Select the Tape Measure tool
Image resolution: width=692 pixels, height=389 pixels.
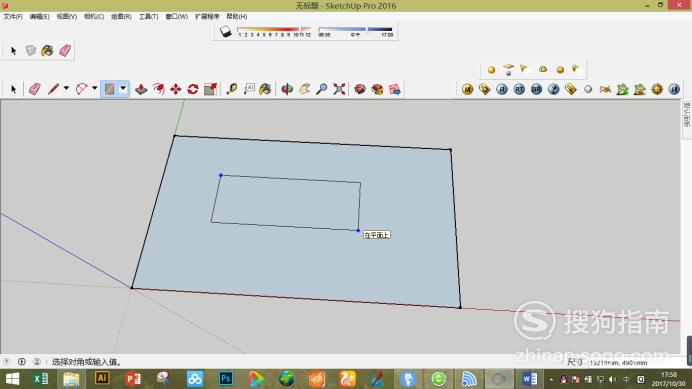[x=232, y=89]
